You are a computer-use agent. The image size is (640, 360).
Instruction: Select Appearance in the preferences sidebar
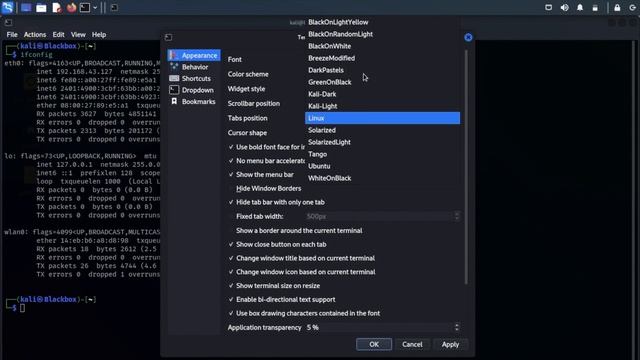pos(194,55)
